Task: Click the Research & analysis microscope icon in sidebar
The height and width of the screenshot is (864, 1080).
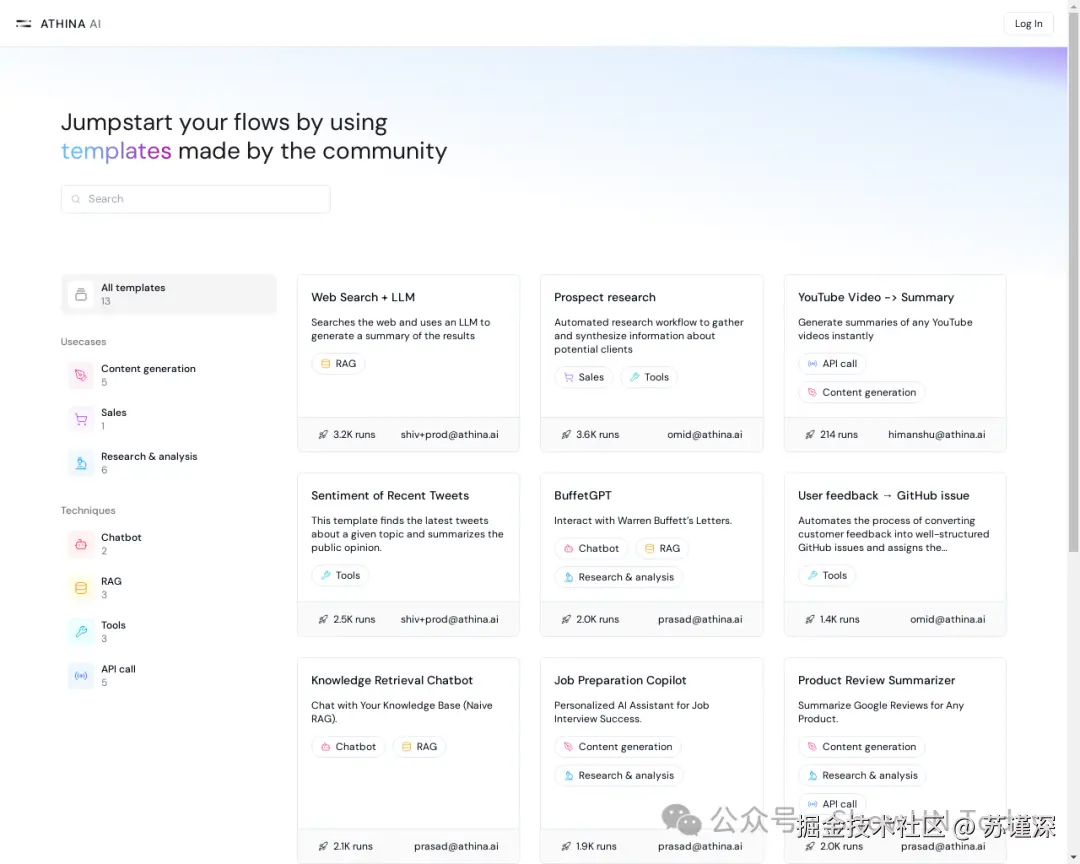Action: 81,463
